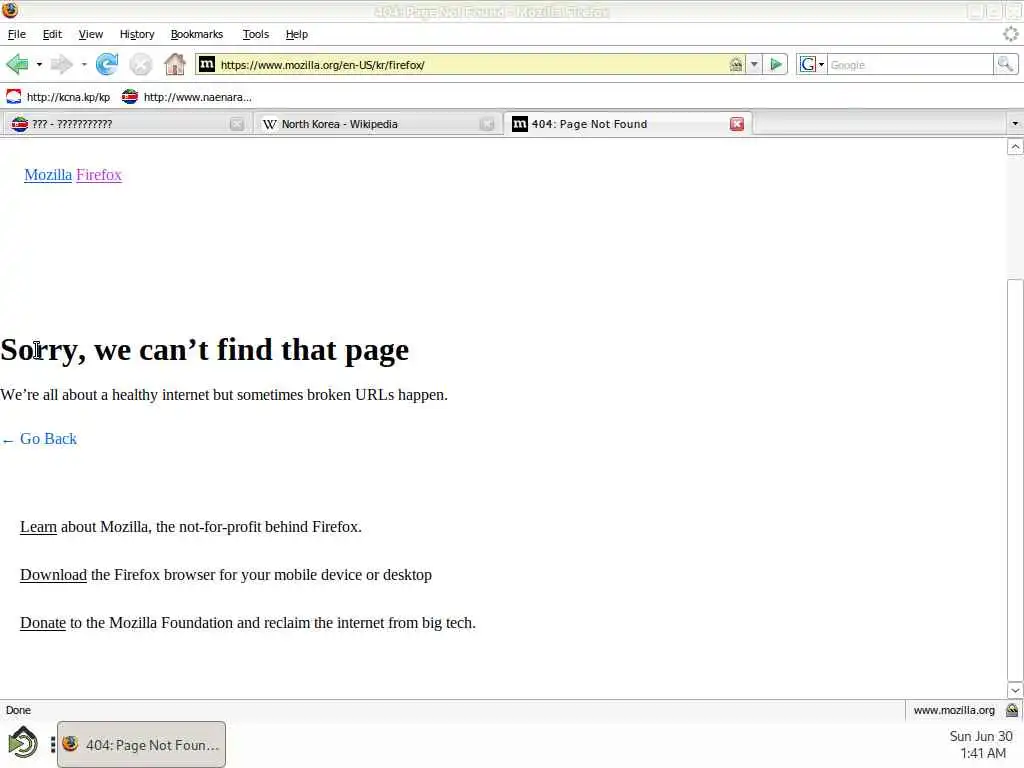The height and width of the screenshot is (768, 1024).
Task: Click the green Go button
Action: point(776,65)
